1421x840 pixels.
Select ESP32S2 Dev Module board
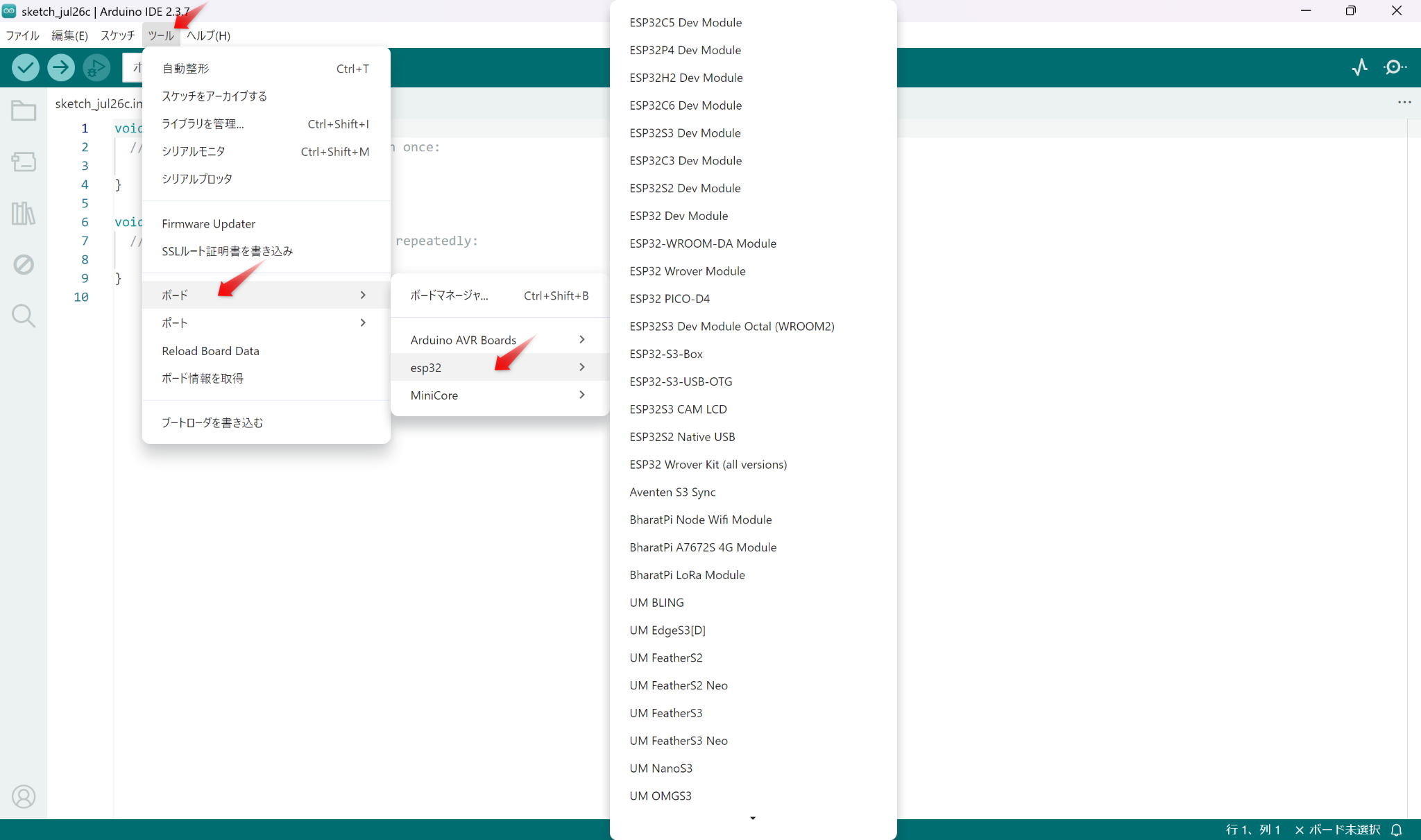(754, 189)
